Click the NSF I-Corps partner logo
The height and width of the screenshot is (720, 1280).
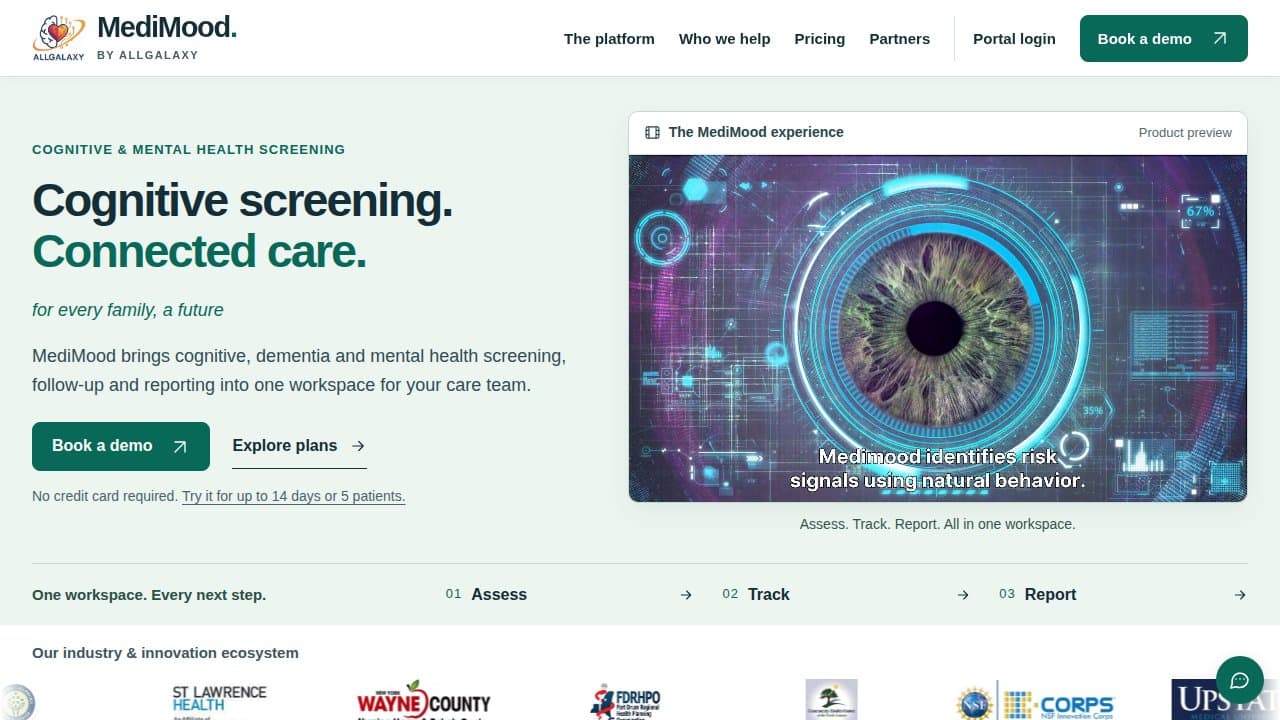(x=1035, y=701)
